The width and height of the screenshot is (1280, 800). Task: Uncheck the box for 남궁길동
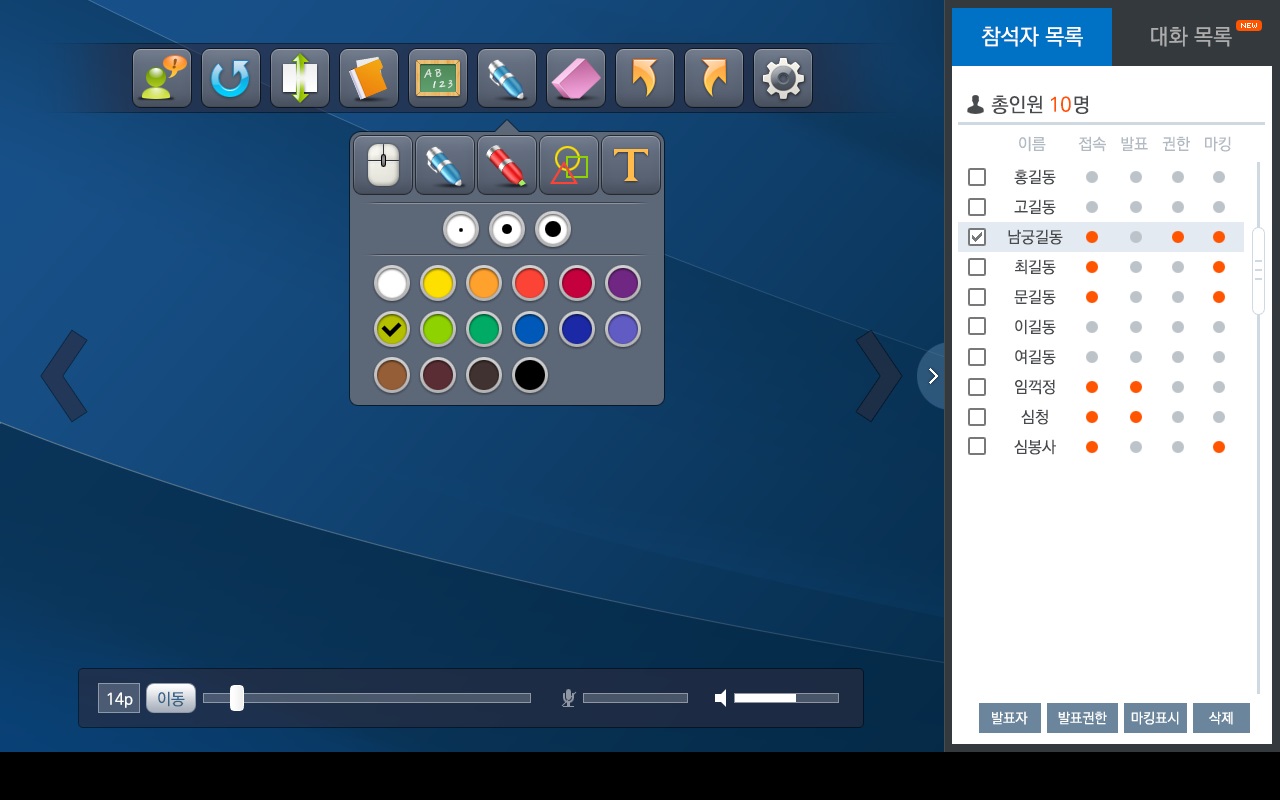(x=977, y=237)
